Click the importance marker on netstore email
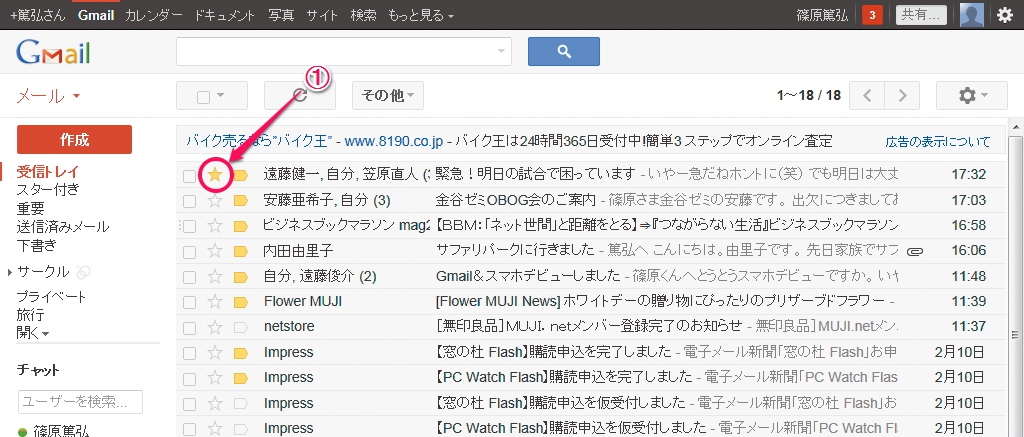 click(240, 326)
